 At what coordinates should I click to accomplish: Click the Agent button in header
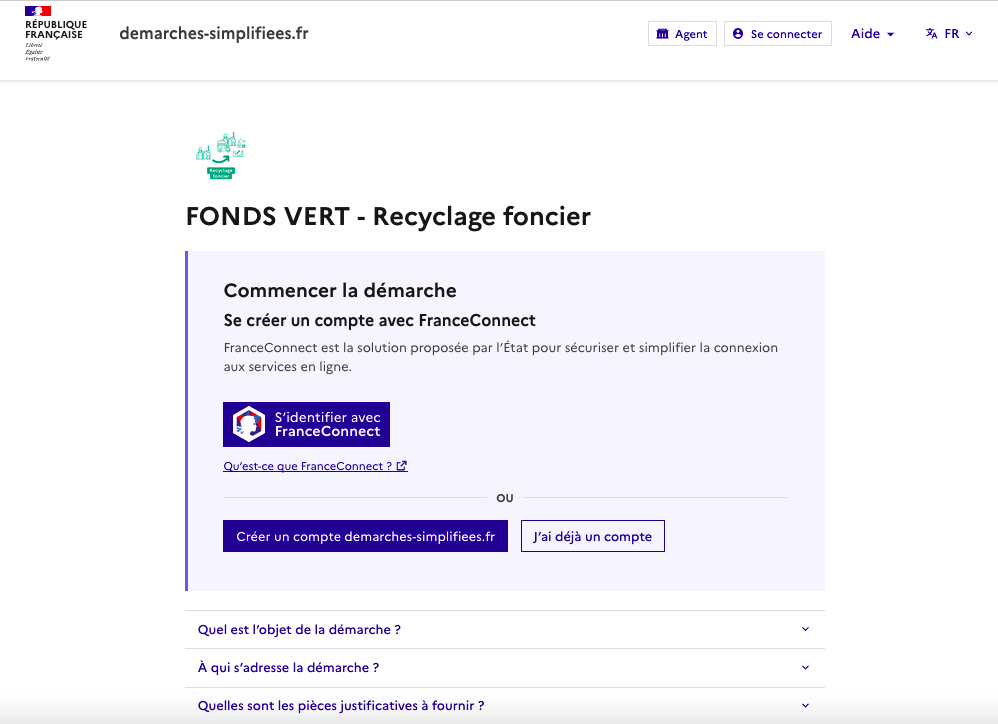(x=682, y=34)
